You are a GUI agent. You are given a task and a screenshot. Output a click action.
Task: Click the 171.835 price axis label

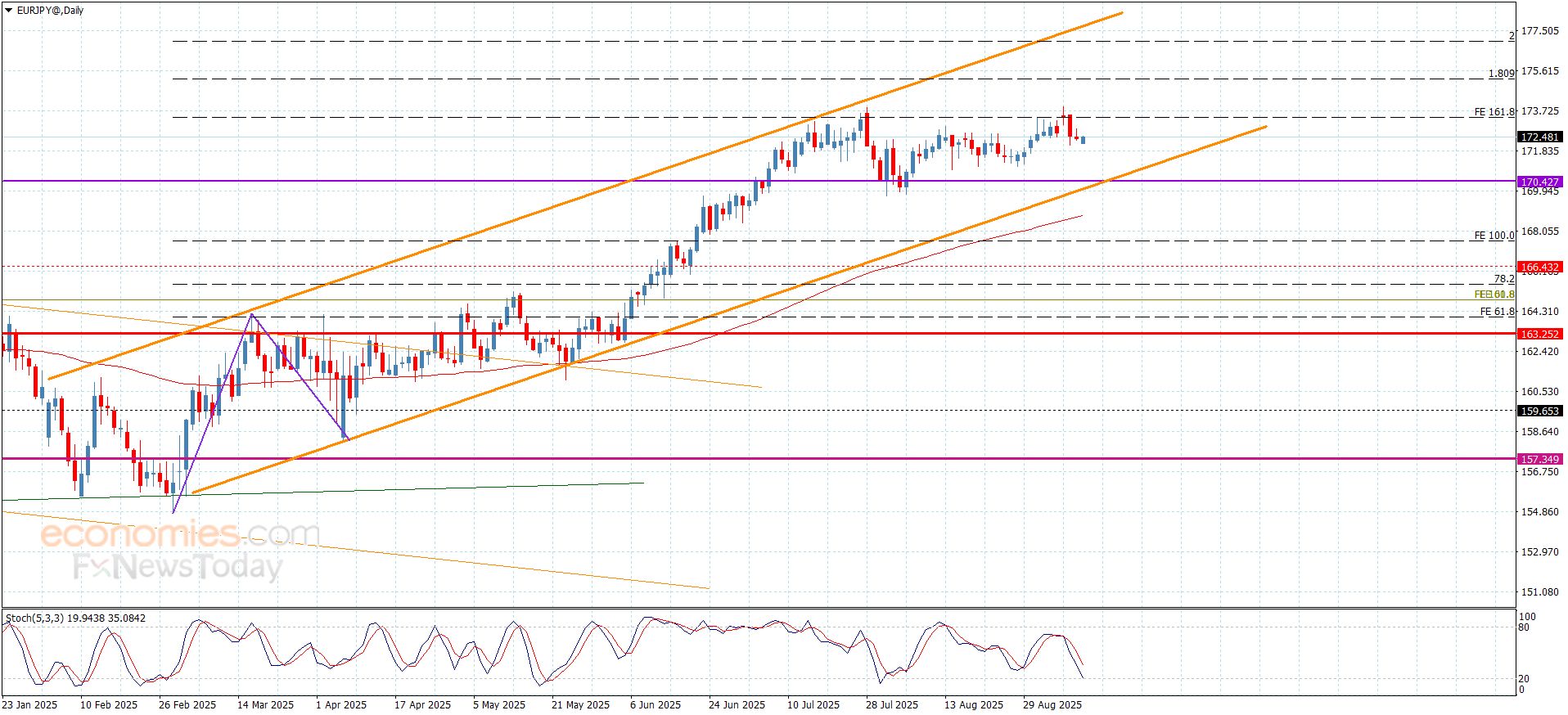pos(1539,151)
